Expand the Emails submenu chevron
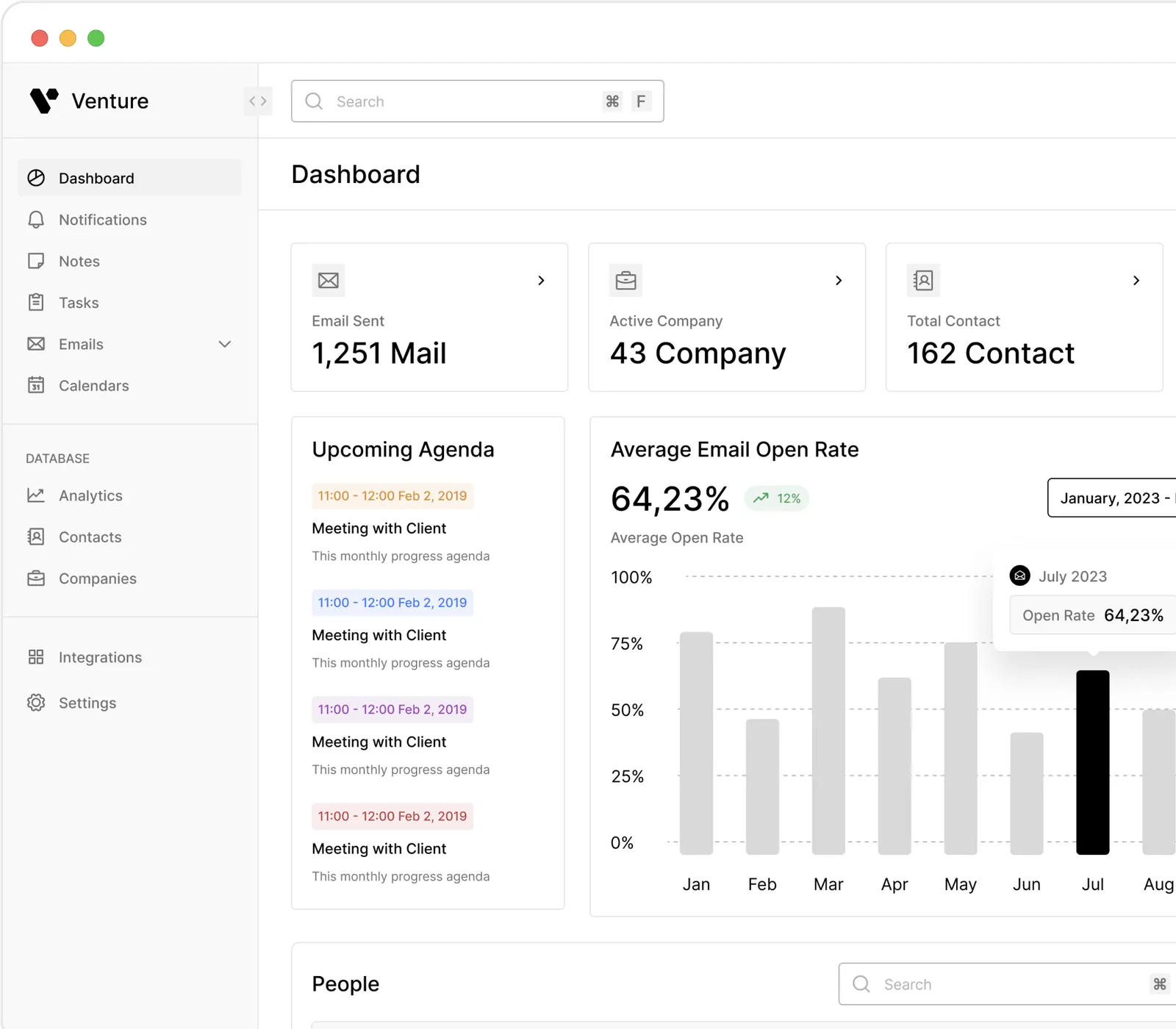 pyautogui.click(x=225, y=344)
